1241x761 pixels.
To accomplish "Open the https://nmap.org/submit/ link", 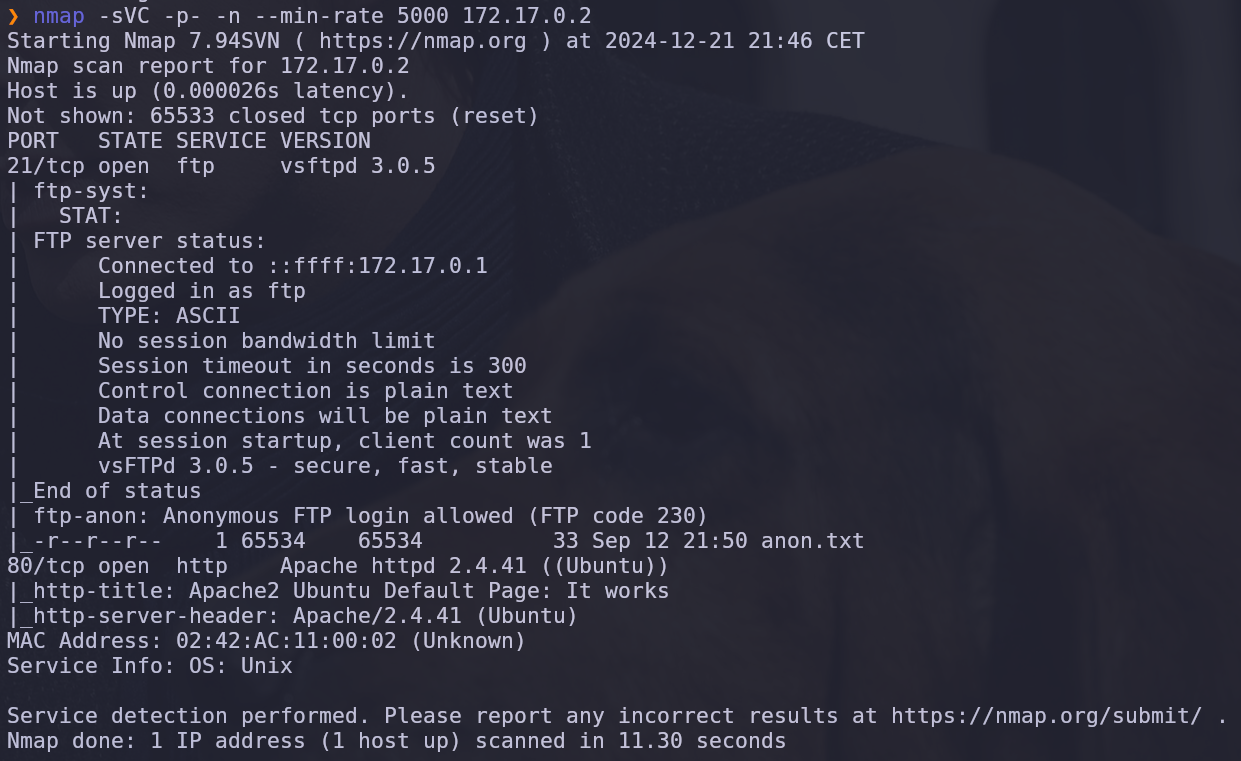I will pyautogui.click(x=1047, y=716).
